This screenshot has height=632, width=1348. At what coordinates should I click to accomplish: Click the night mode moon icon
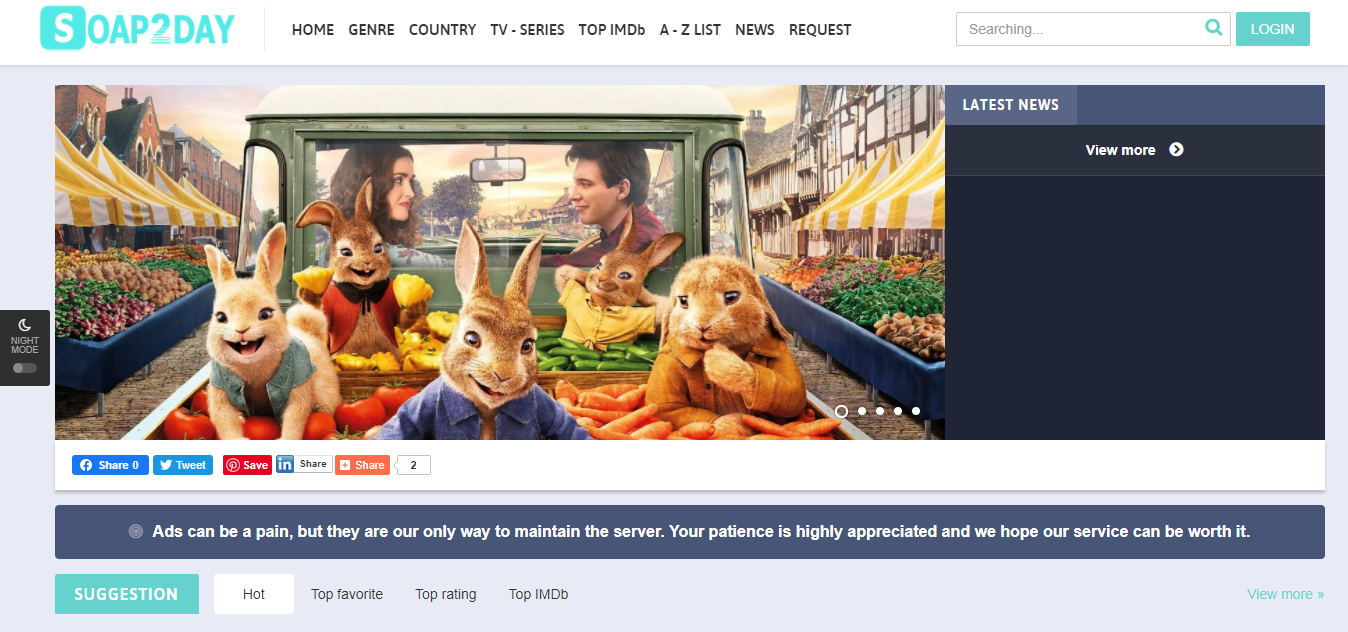[25, 324]
